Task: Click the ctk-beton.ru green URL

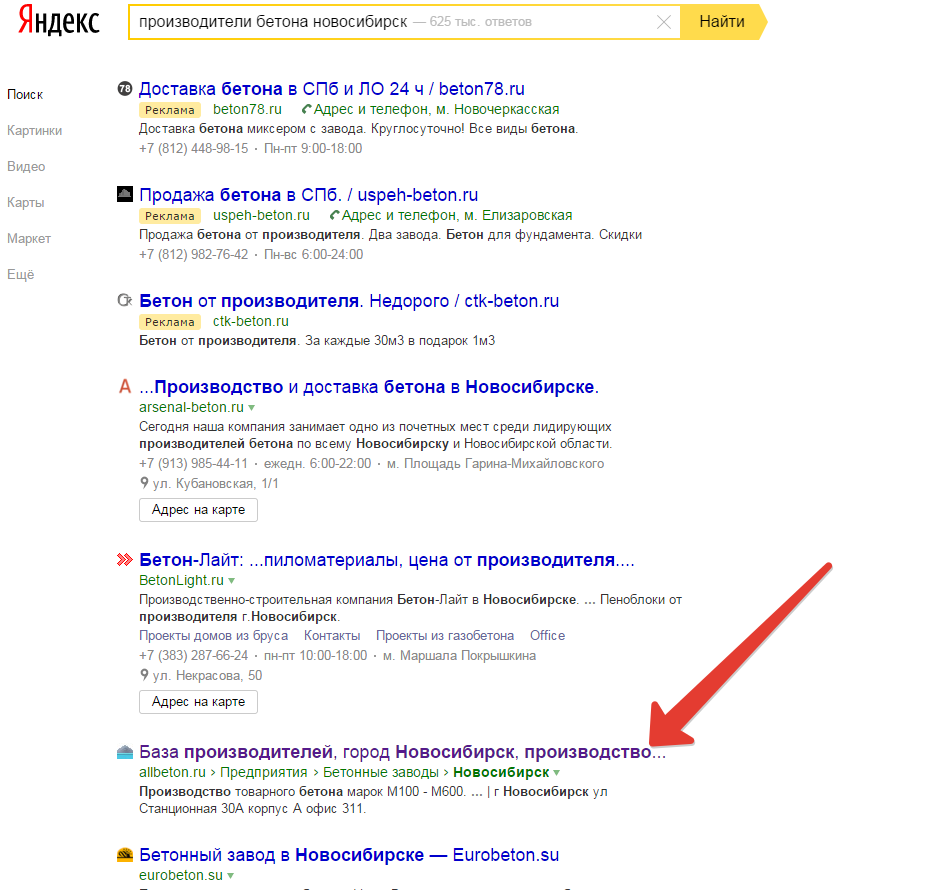Action: 251,321
